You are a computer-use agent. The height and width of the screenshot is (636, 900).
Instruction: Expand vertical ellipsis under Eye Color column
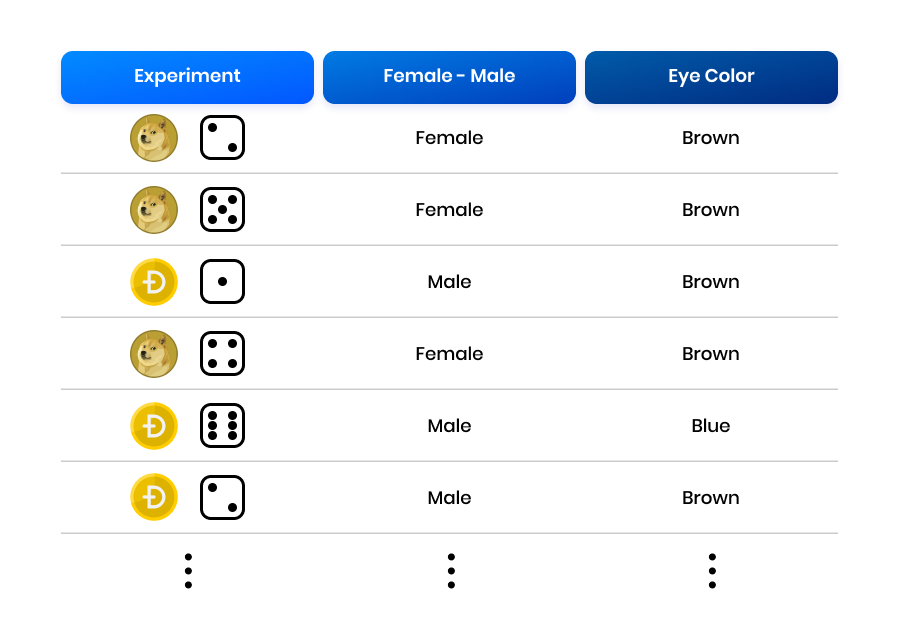pos(712,571)
